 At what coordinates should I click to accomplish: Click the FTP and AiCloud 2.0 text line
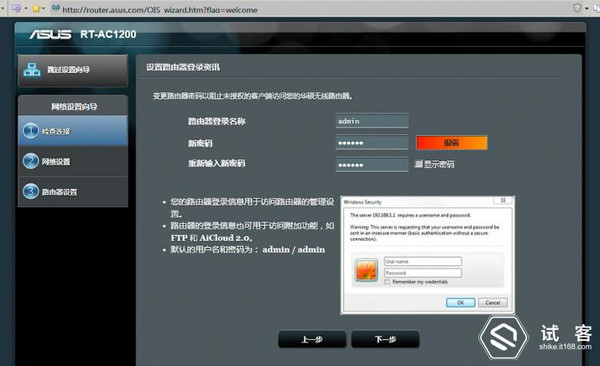pyautogui.click(x=211, y=238)
